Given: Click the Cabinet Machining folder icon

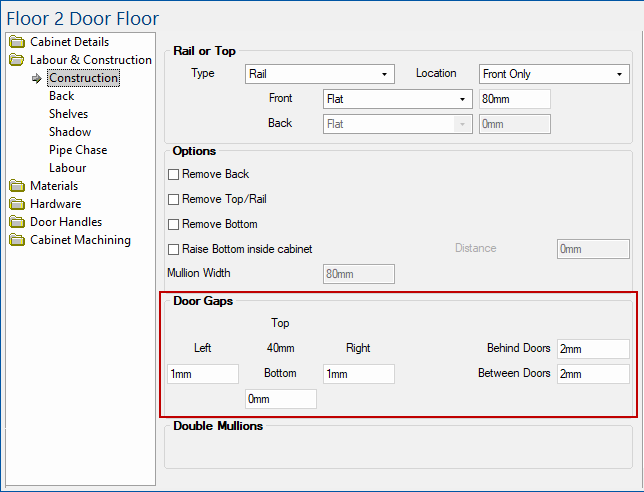Looking at the screenshot, I should coord(18,240).
